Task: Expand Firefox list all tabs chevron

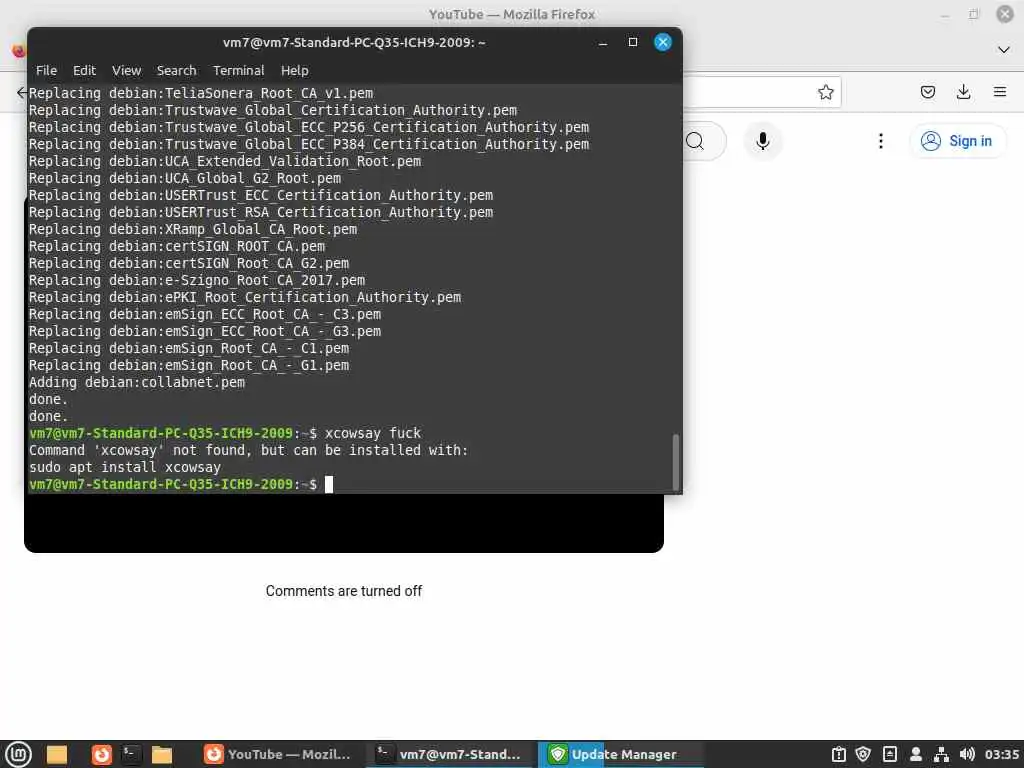Action: tap(1004, 50)
